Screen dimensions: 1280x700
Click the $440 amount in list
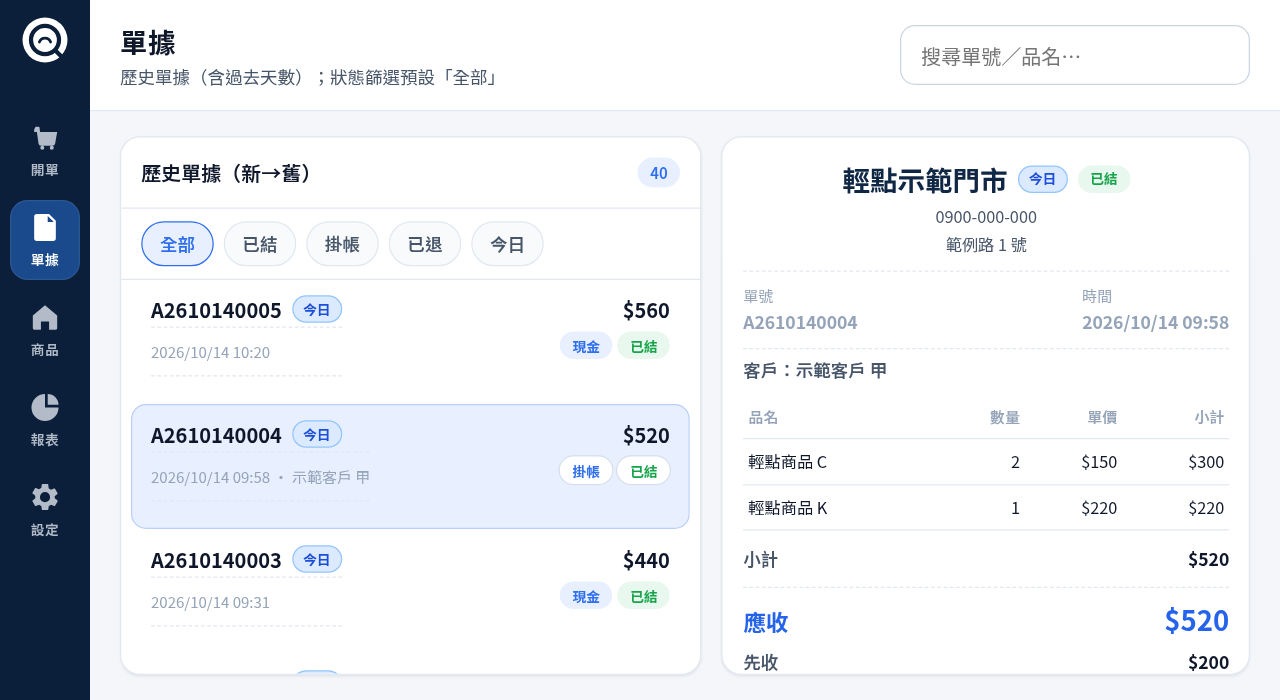pos(646,560)
